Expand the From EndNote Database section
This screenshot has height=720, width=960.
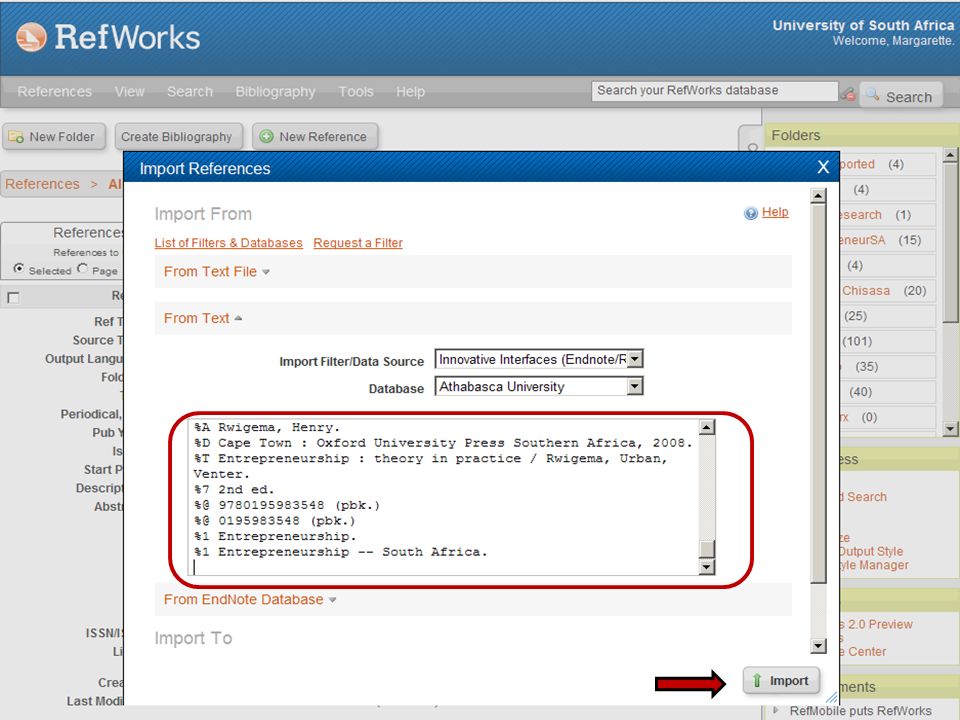click(x=250, y=599)
